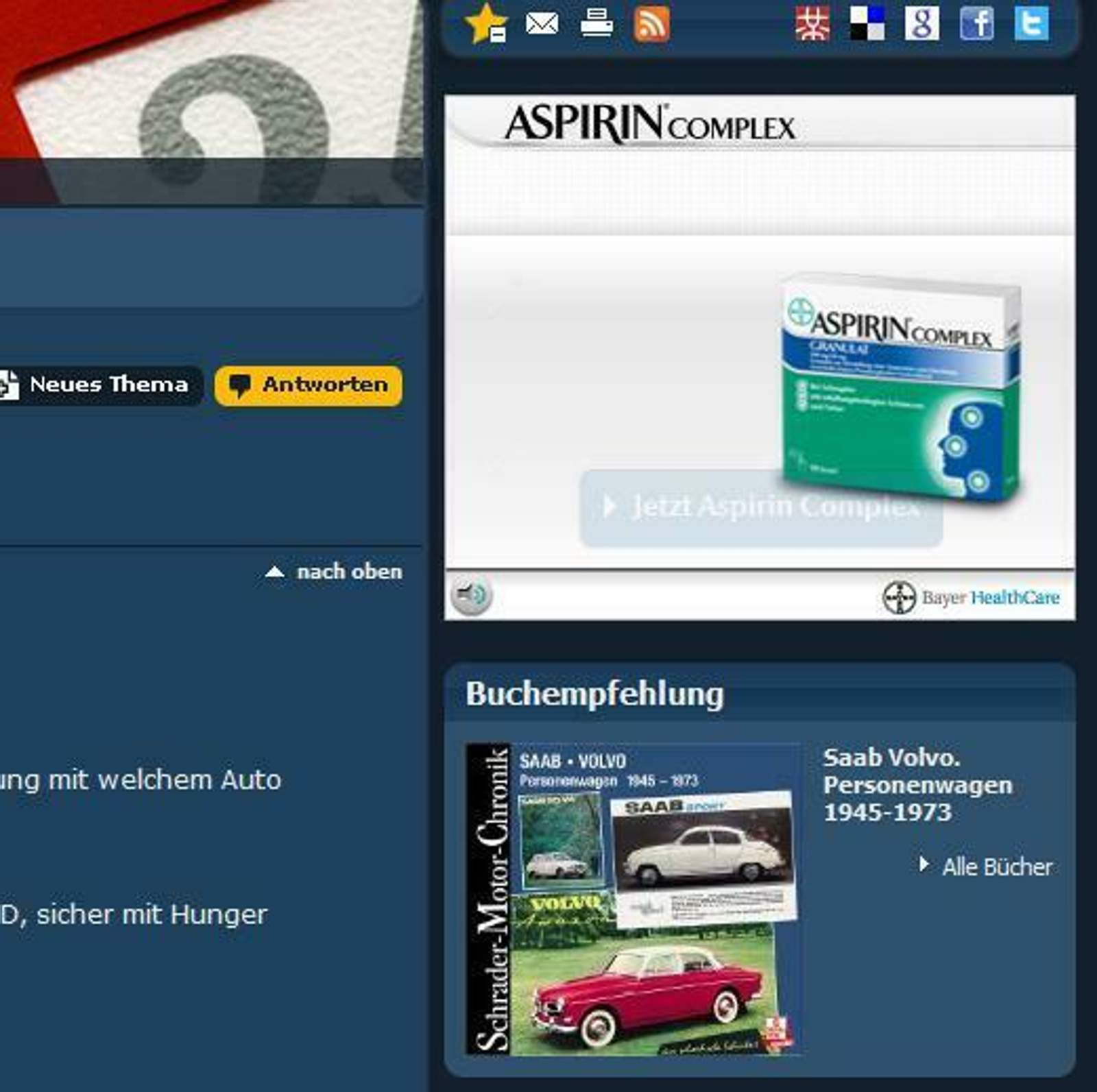Share on Twitter icon
Screen dimensions: 1097x1092
tap(1032, 24)
